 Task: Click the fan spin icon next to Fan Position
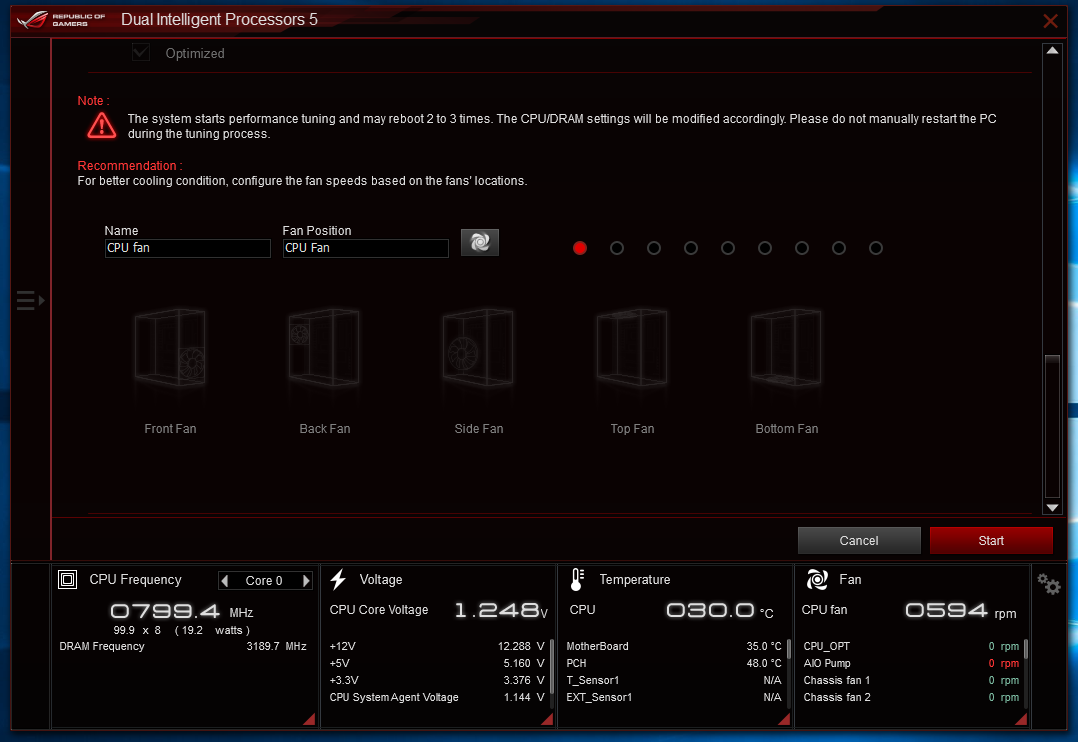tap(479, 242)
